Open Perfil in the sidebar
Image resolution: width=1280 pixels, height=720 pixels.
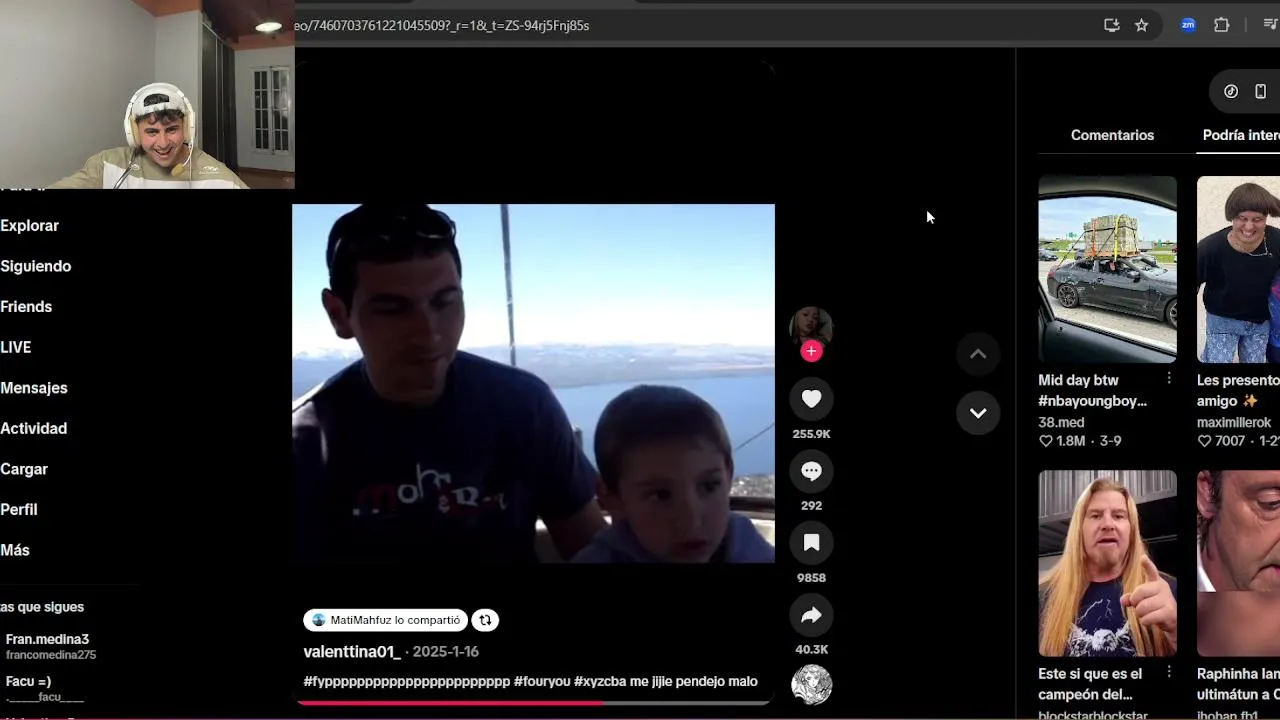pyautogui.click(x=19, y=510)
